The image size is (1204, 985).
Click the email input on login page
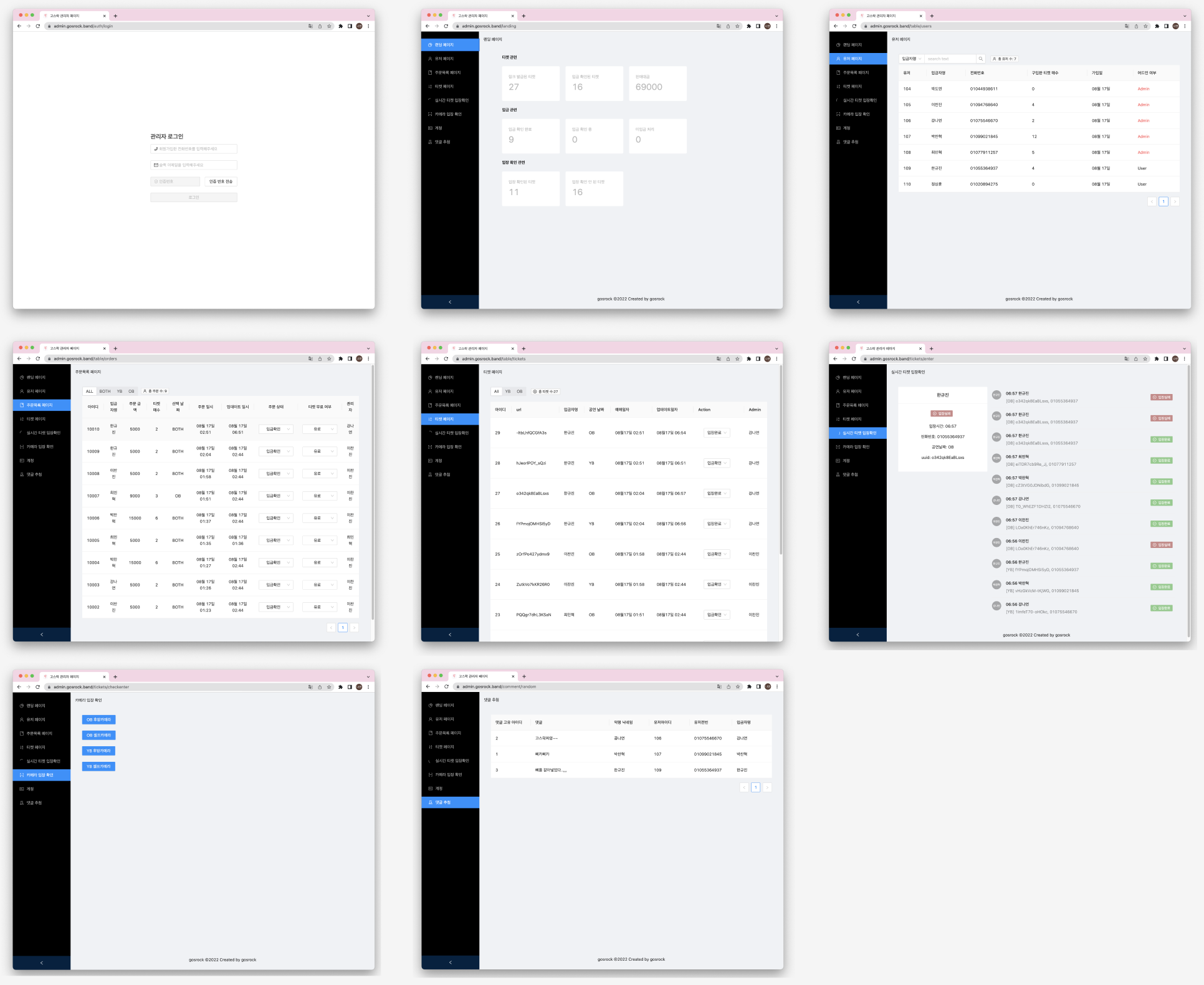(194, 165)
